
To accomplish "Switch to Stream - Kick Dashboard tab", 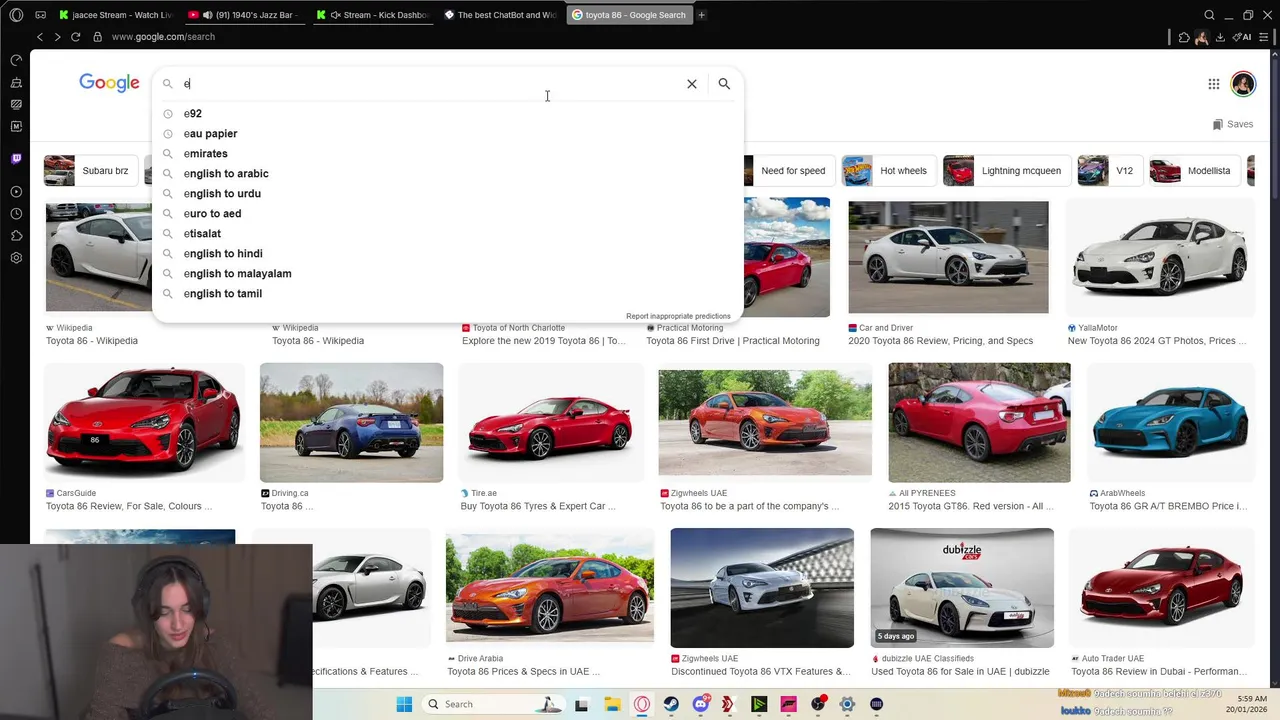I will pyautogui.click(x=372, y=15).
